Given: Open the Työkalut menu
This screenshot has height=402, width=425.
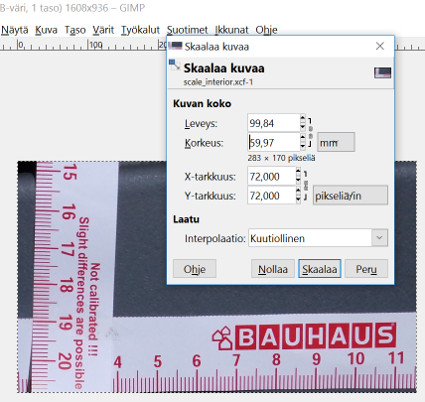Looking at the screenshot, I should 140,30.
